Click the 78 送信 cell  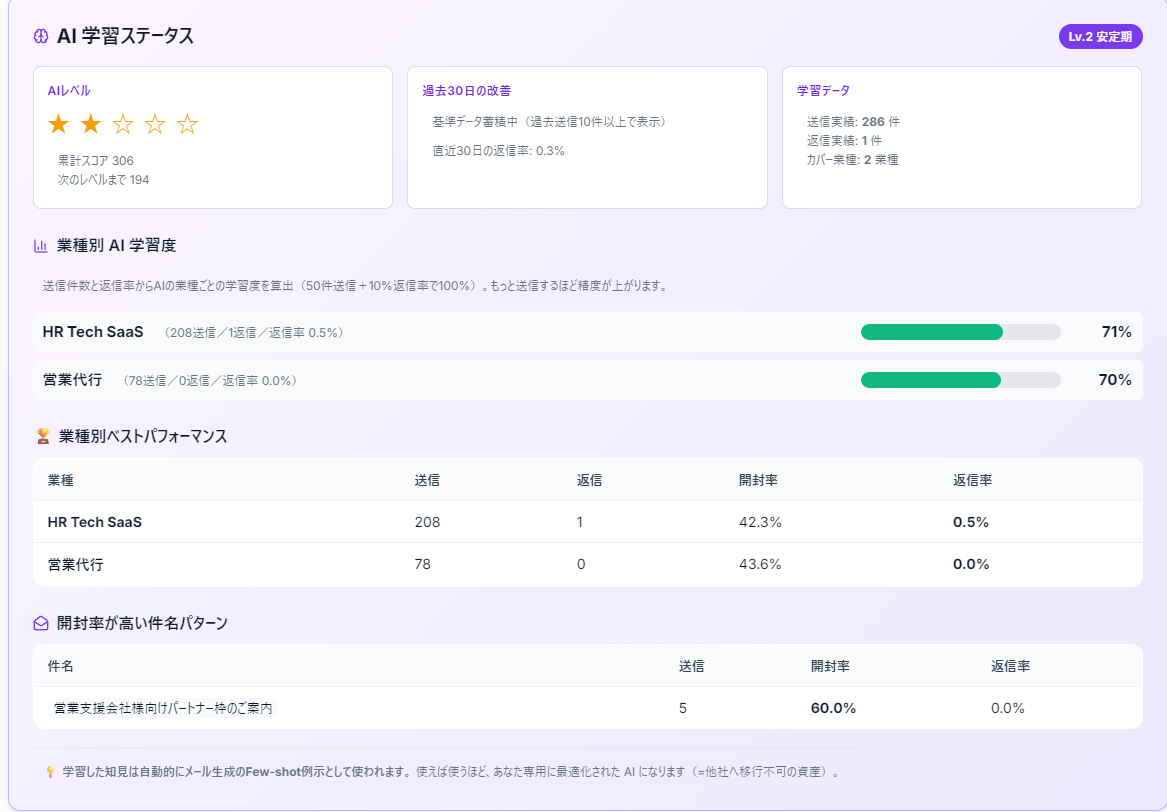(423, 565)
